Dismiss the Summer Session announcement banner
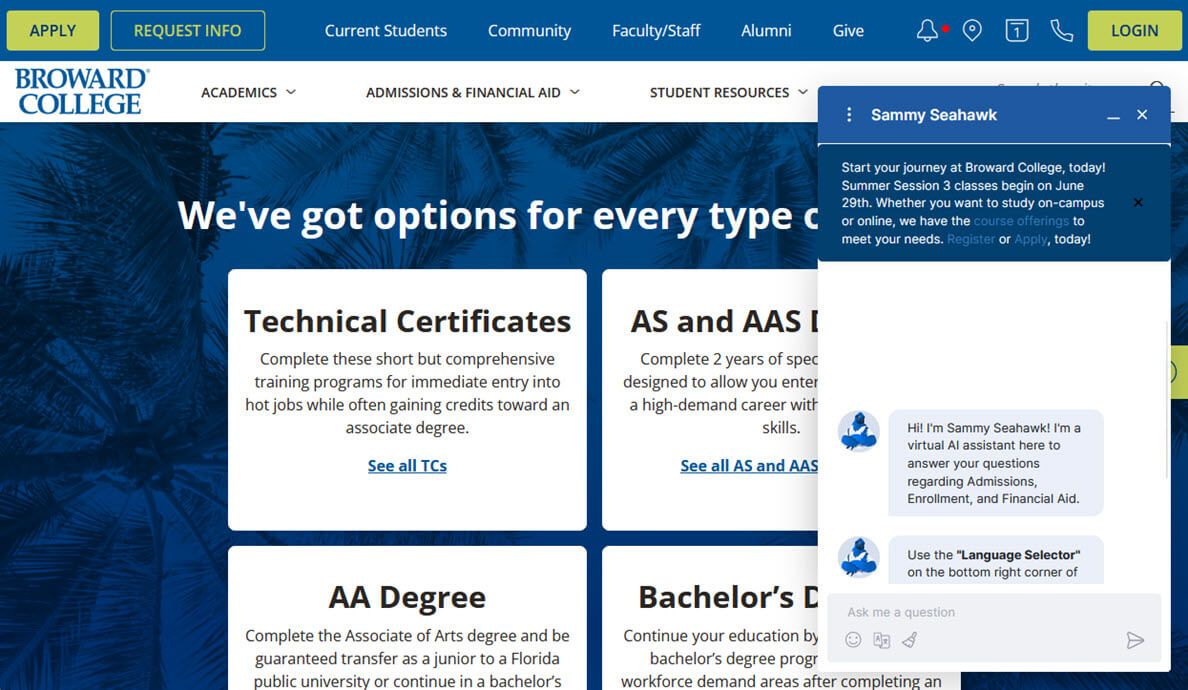Viewport: 1188px width, 690px height. coord(1138,202)
